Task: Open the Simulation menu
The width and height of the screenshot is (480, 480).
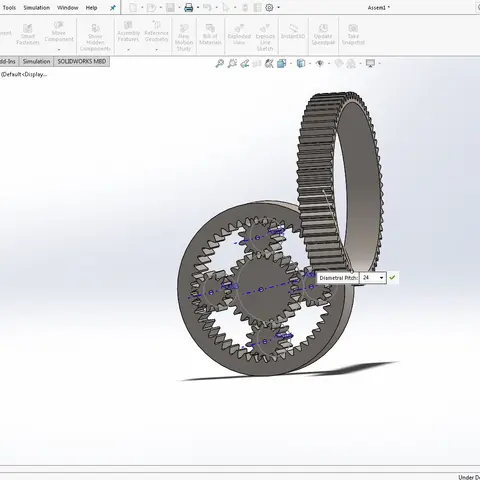Action: [37, 8]
